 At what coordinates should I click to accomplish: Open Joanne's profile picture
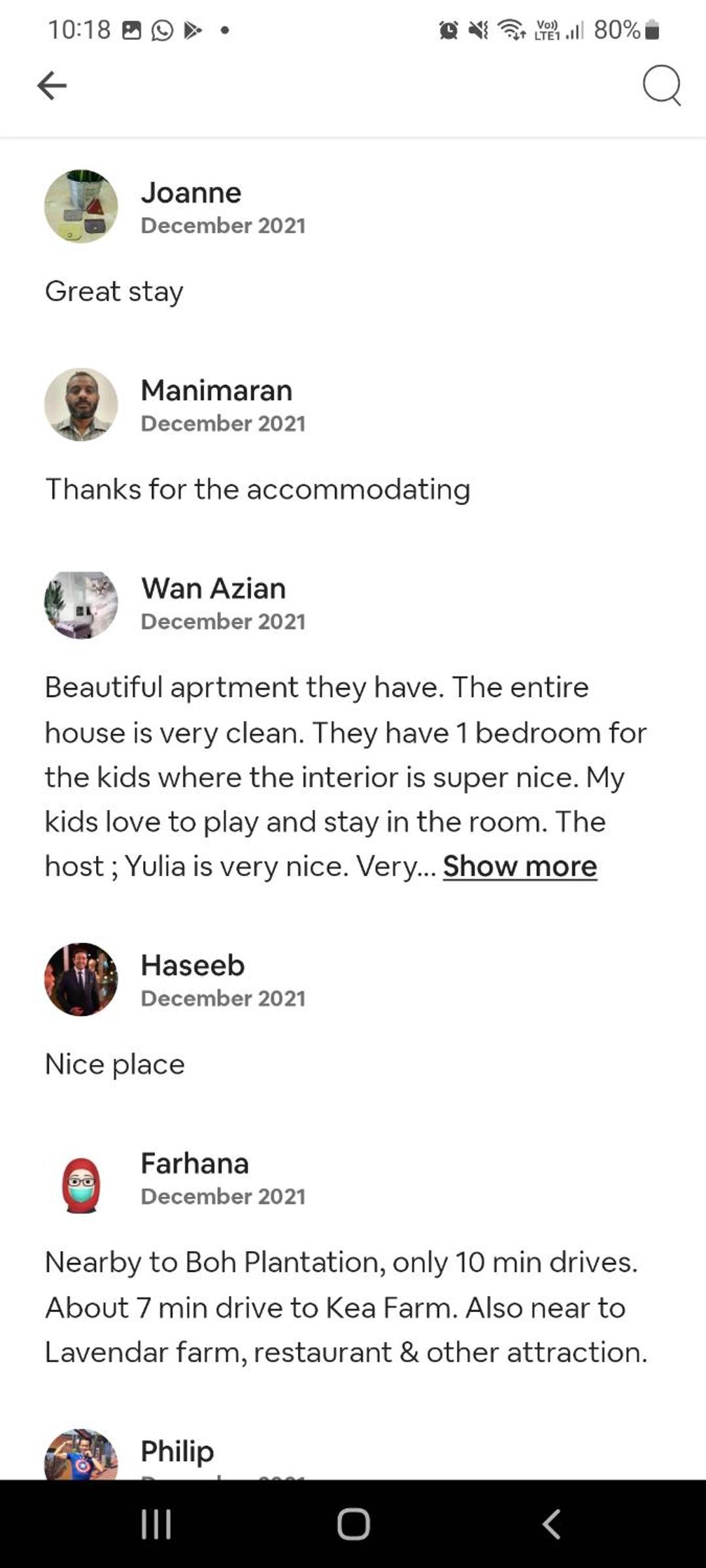click(81, 206)
